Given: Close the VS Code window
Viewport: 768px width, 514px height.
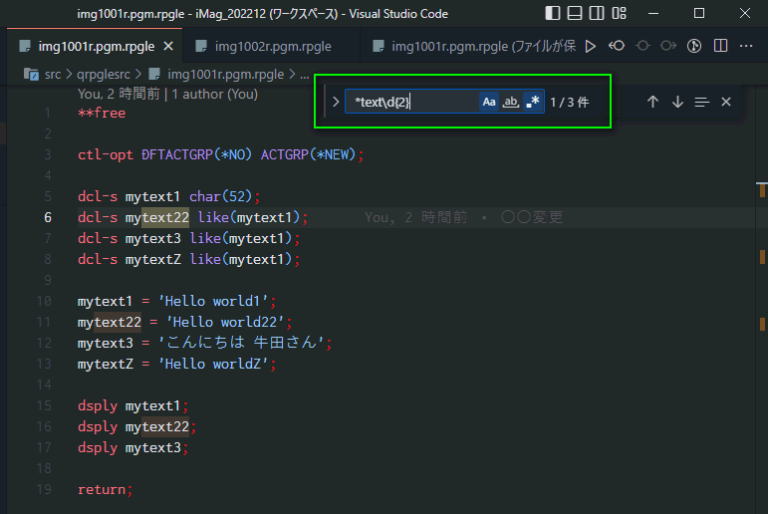Looking at the screenshot, I should point(744,13).
